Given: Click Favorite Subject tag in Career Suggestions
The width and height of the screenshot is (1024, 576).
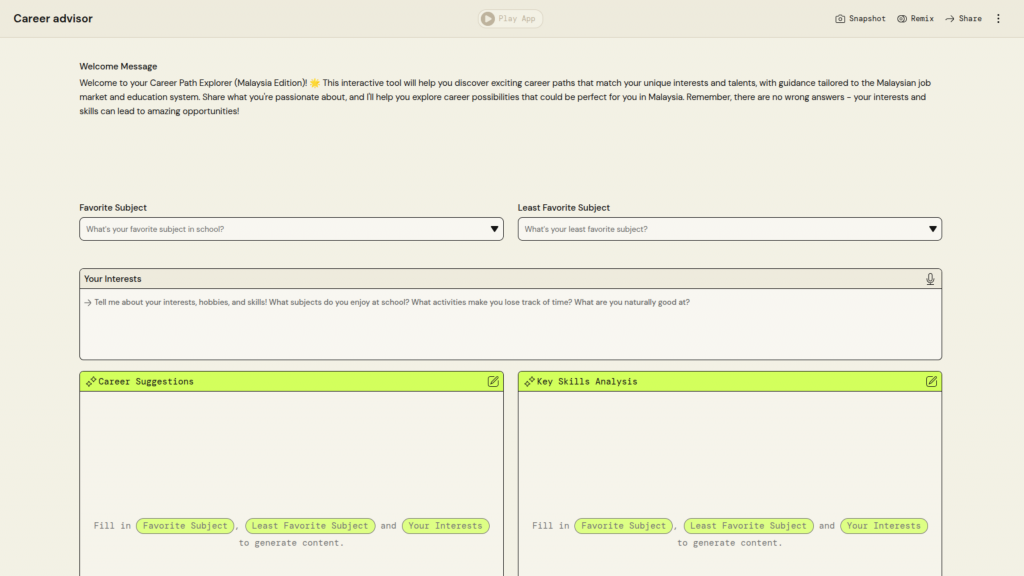Looking at the screenshot, I should [x=186, y=526].
